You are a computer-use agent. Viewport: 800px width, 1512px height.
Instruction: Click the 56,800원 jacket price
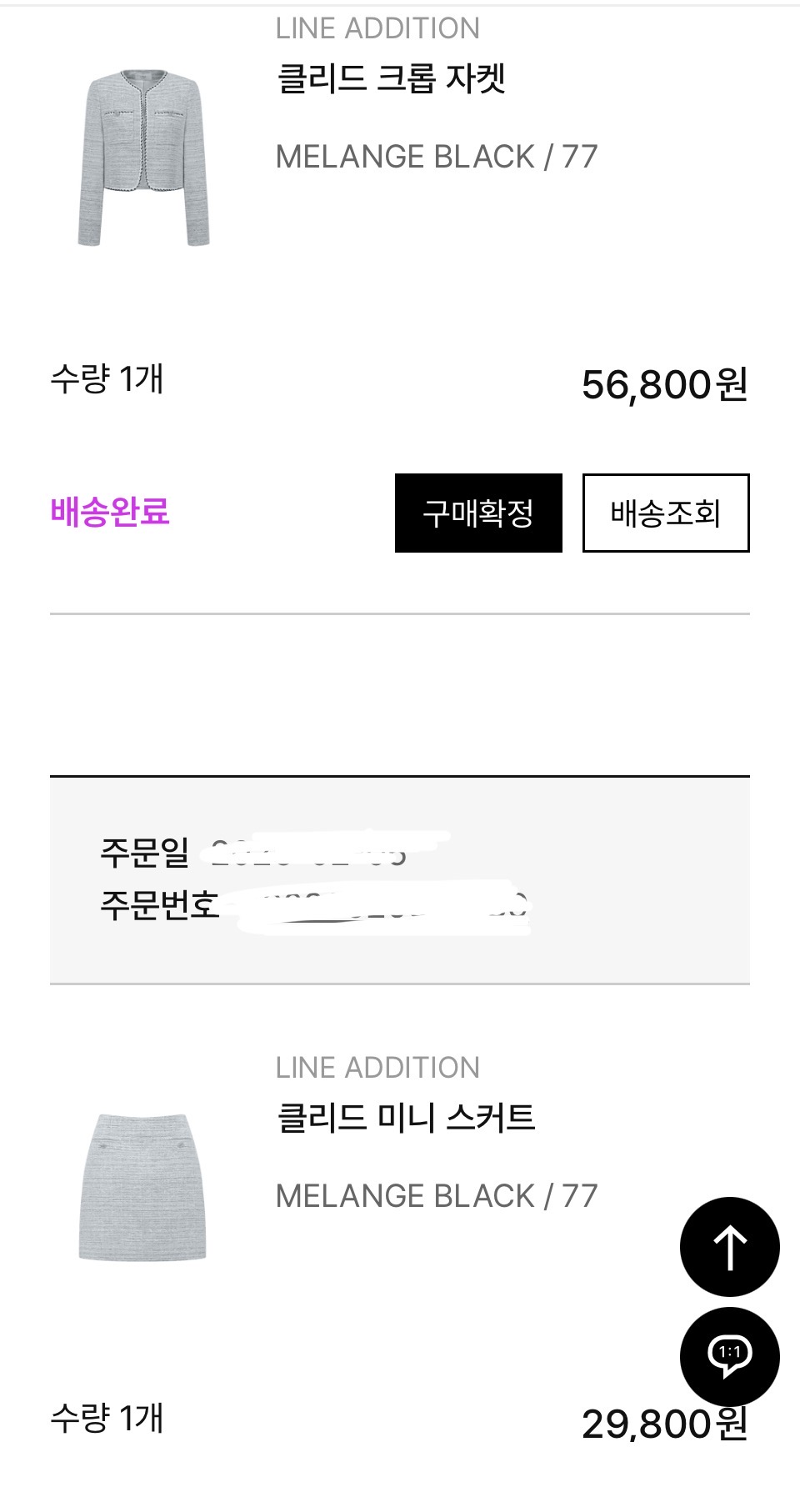click(x=664, y=384)
